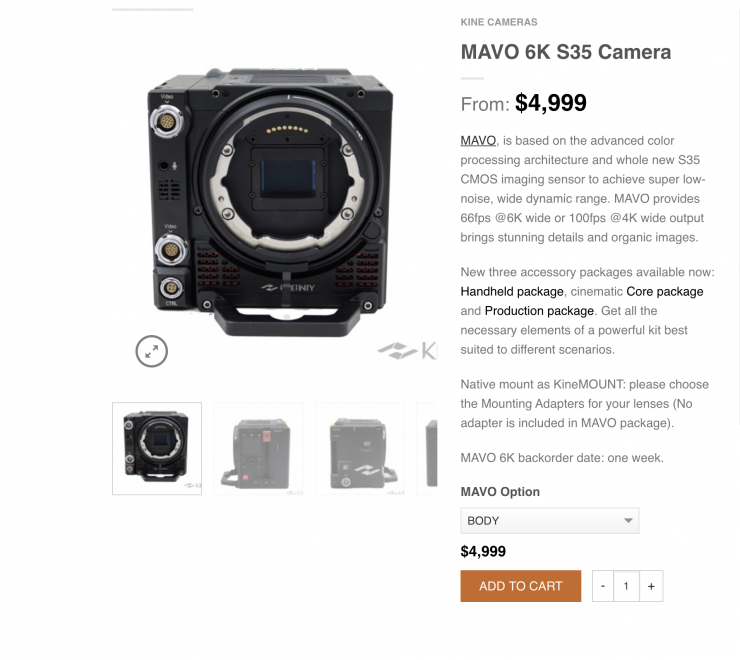The height and width of the screenshot is (660, 740).
Task: Increase quantity with the plus button
Action: pos(651,586)
